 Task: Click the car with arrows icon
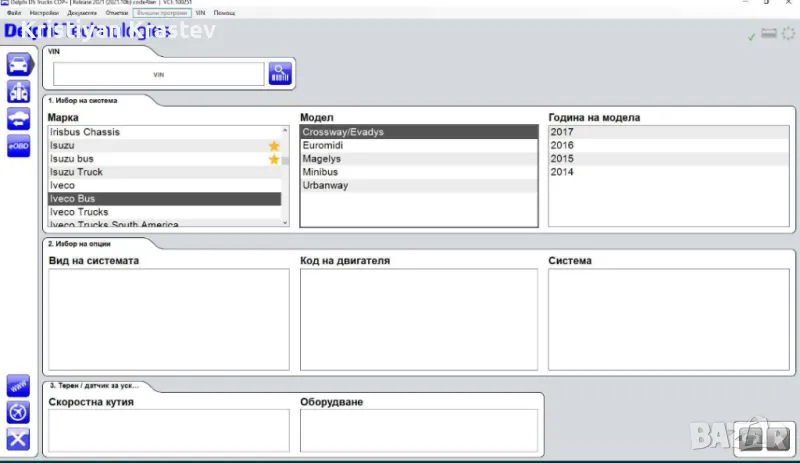pyautogui.click(x=18, y=119)
